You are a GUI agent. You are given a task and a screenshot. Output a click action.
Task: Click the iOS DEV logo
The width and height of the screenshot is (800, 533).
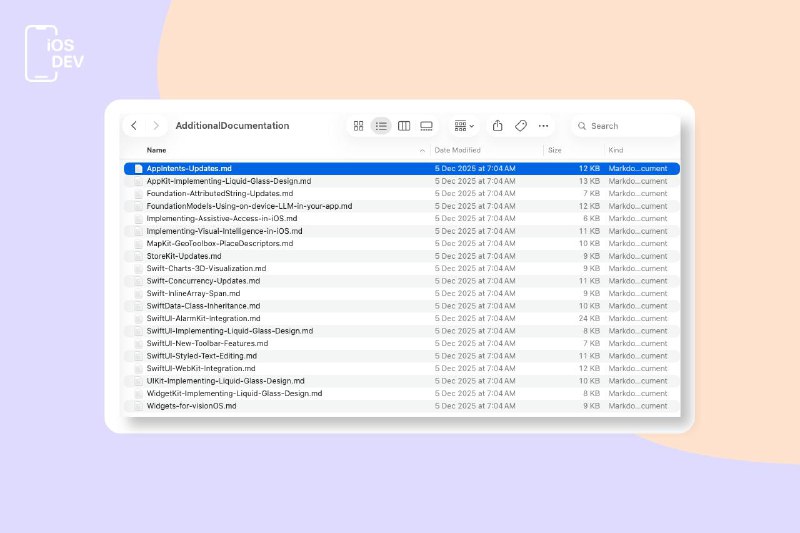click(x=55, y=54)
